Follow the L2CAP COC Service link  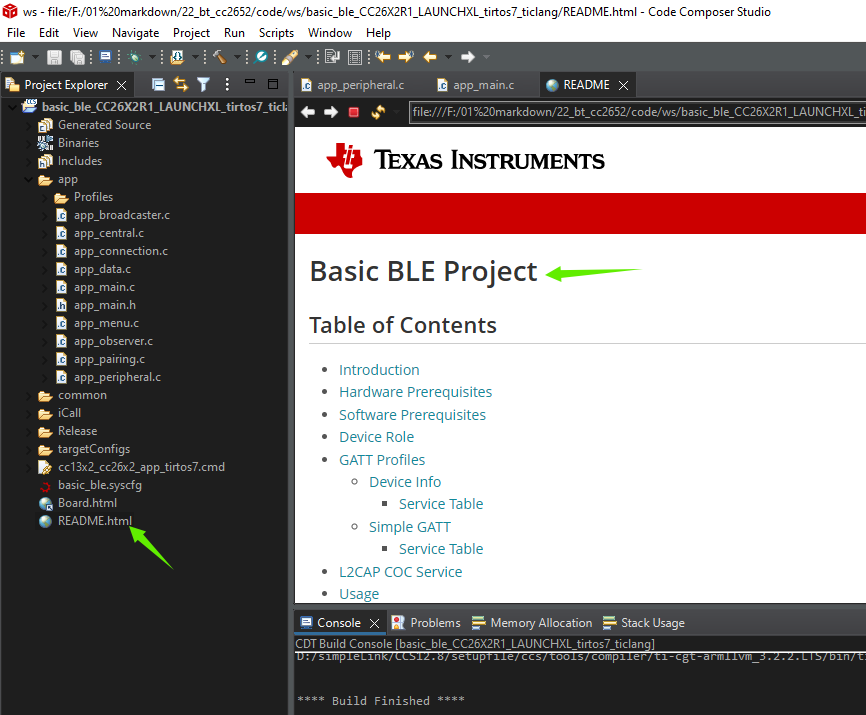400,572
